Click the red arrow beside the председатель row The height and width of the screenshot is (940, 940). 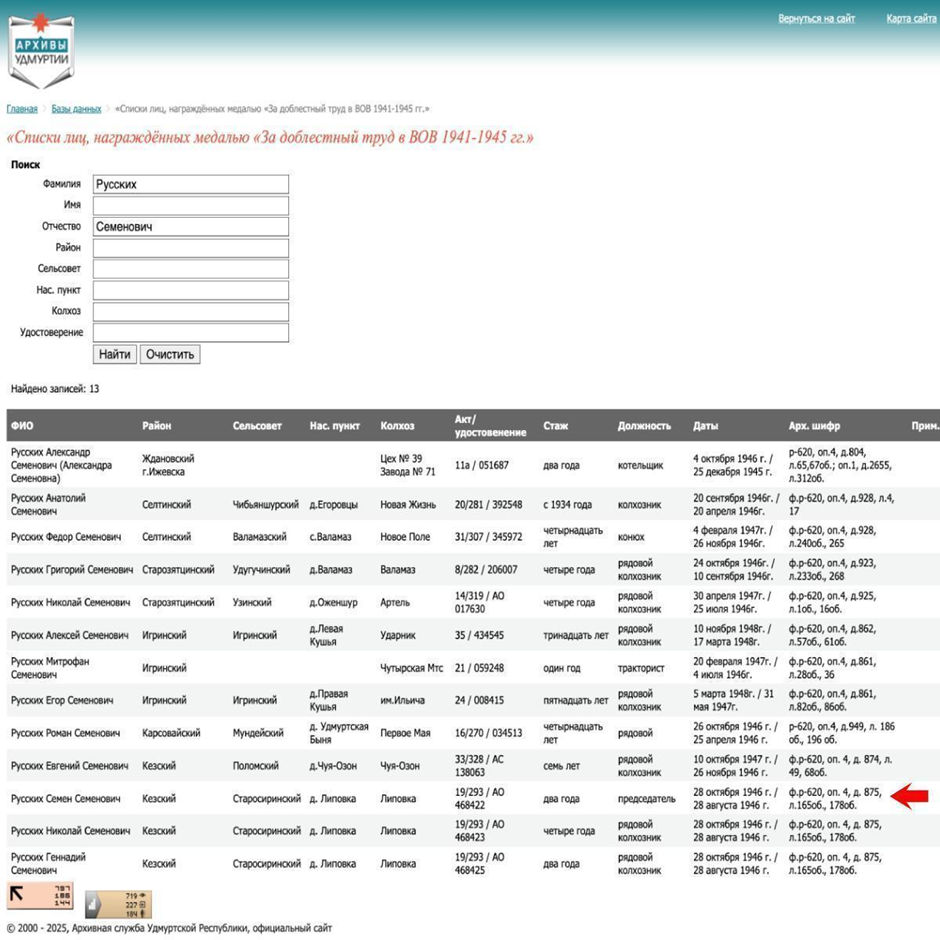click(x=910, y=796)
